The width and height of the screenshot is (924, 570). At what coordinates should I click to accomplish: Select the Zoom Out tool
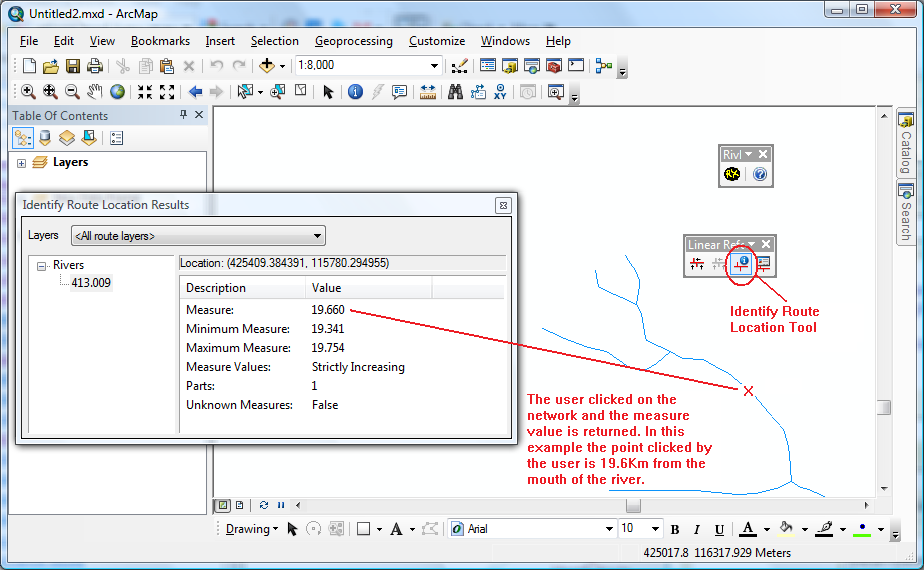(x=72, y=92)
